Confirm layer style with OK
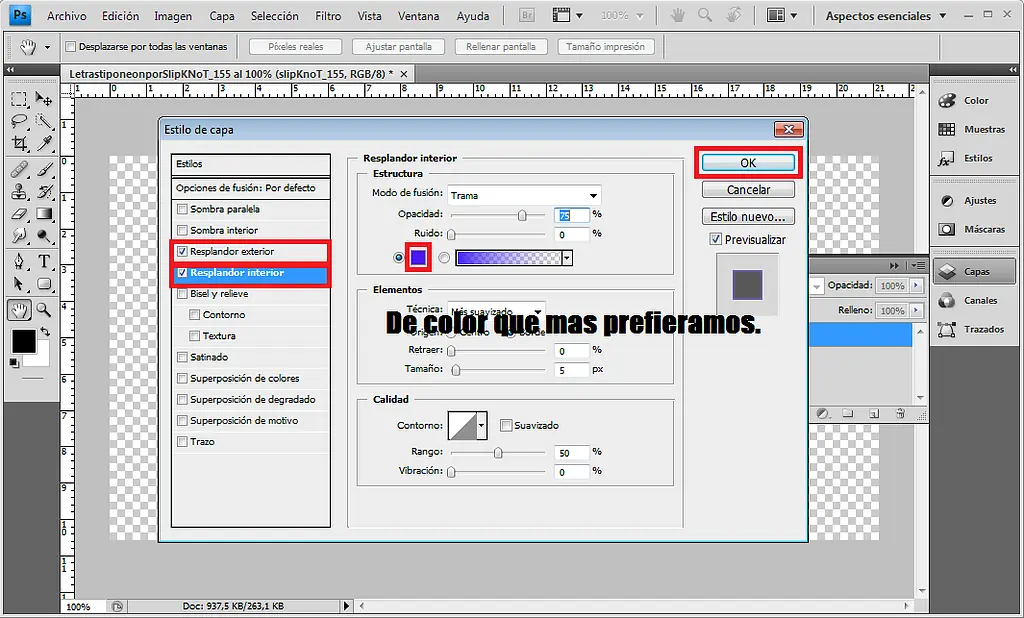The width and height of the screenshot is (1024, 618). [748, 163]
